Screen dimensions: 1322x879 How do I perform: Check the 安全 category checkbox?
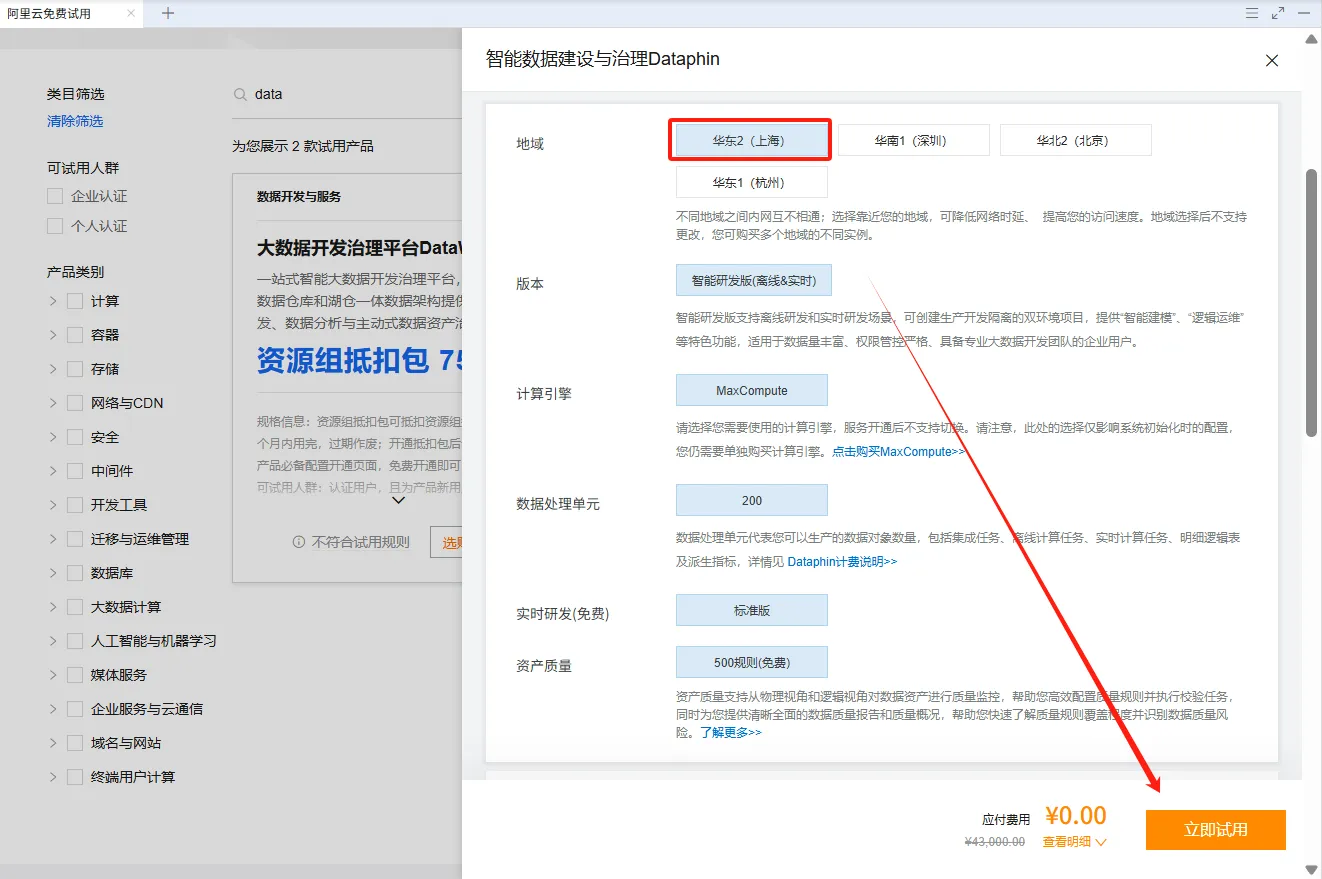(x=75, y=437)
